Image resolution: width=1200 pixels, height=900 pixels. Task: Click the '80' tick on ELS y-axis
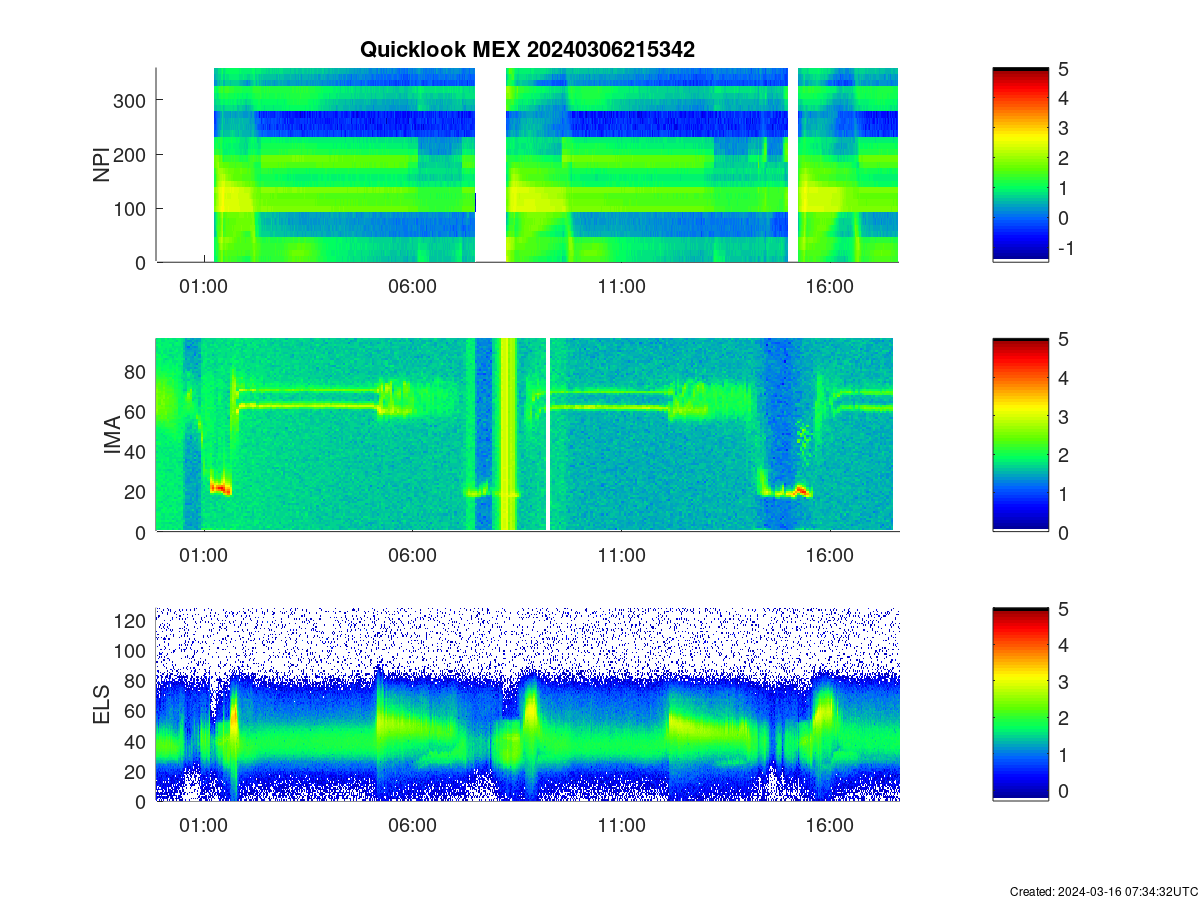coord(137,681)
